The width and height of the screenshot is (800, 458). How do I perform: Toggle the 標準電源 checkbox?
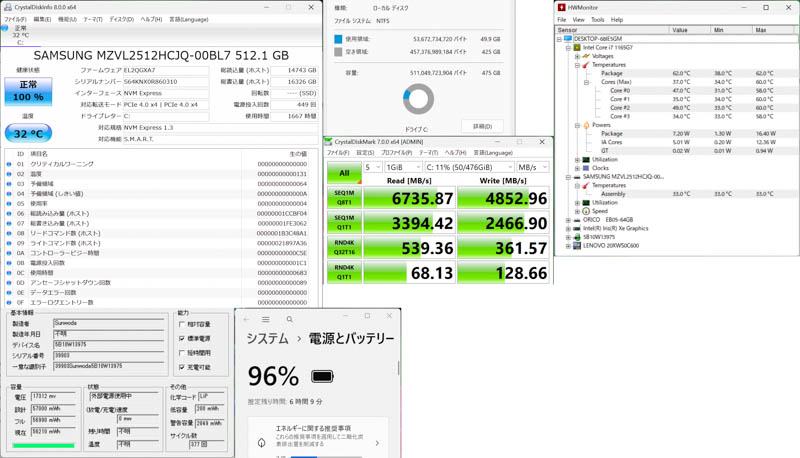182,339
